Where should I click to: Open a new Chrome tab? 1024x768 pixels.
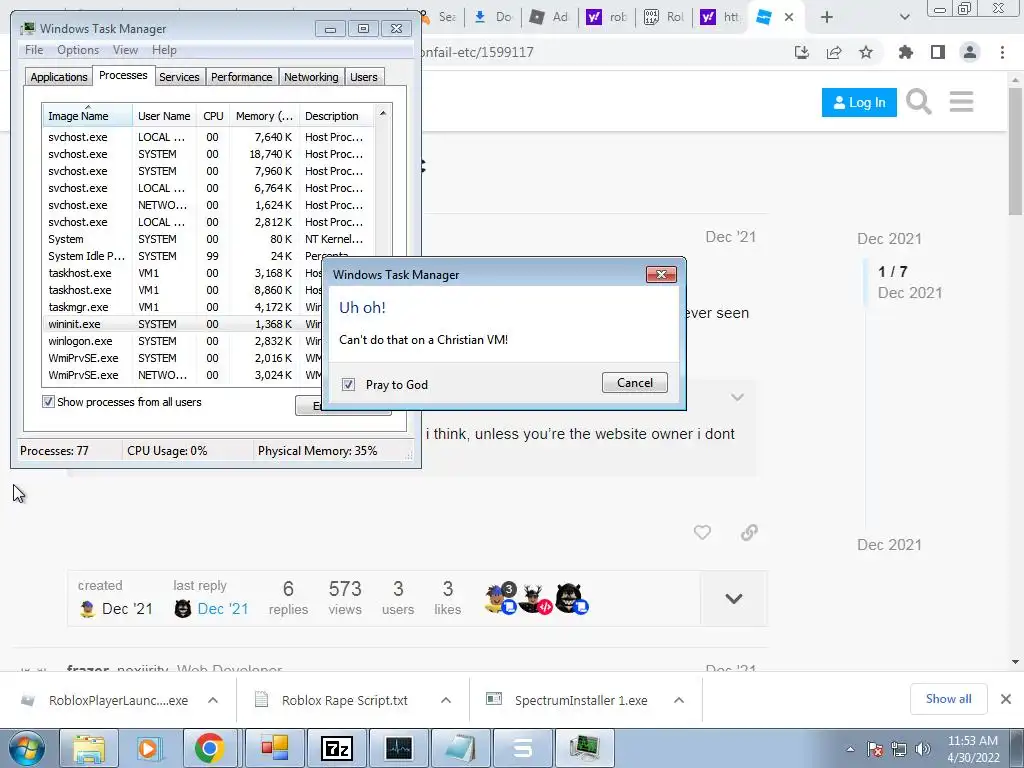pos(827,17)
